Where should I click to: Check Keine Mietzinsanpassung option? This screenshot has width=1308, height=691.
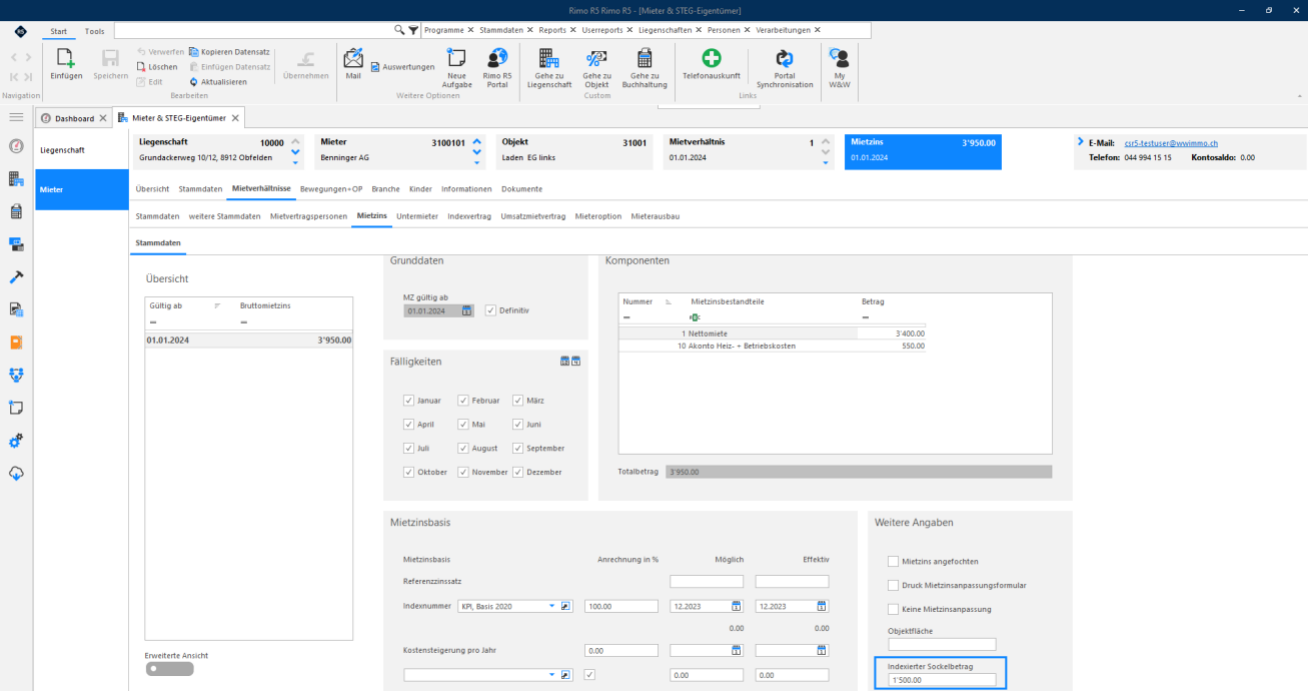(893, 609)
